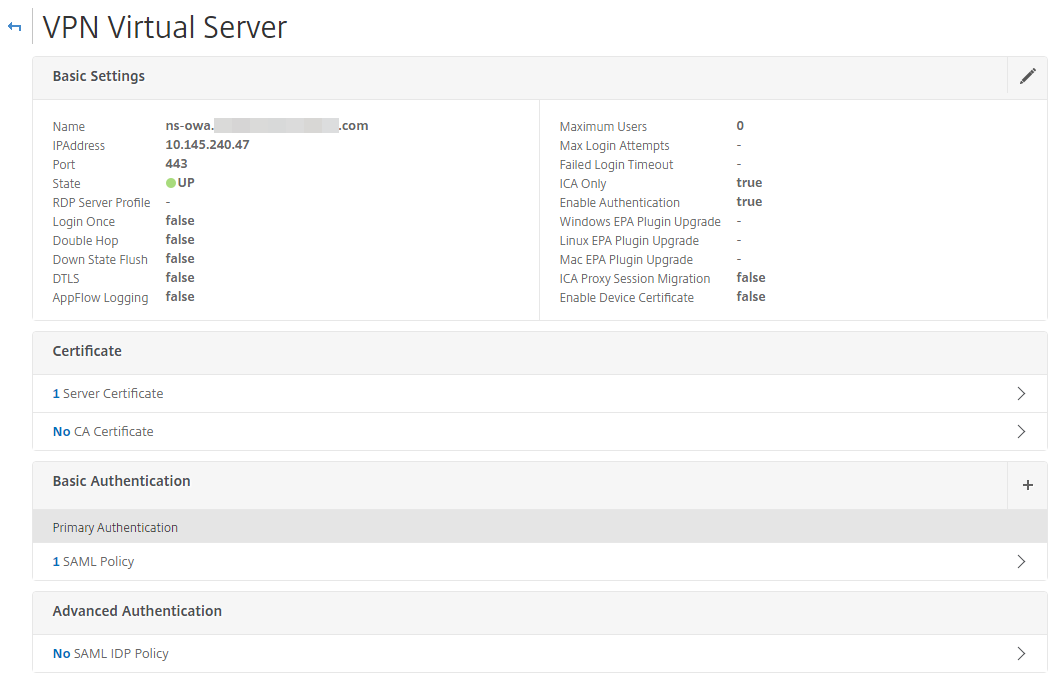Click the No SAML IDP Policy link
Screen dimensions: 1054x674
pyautogui.click(x=110, y=654)
